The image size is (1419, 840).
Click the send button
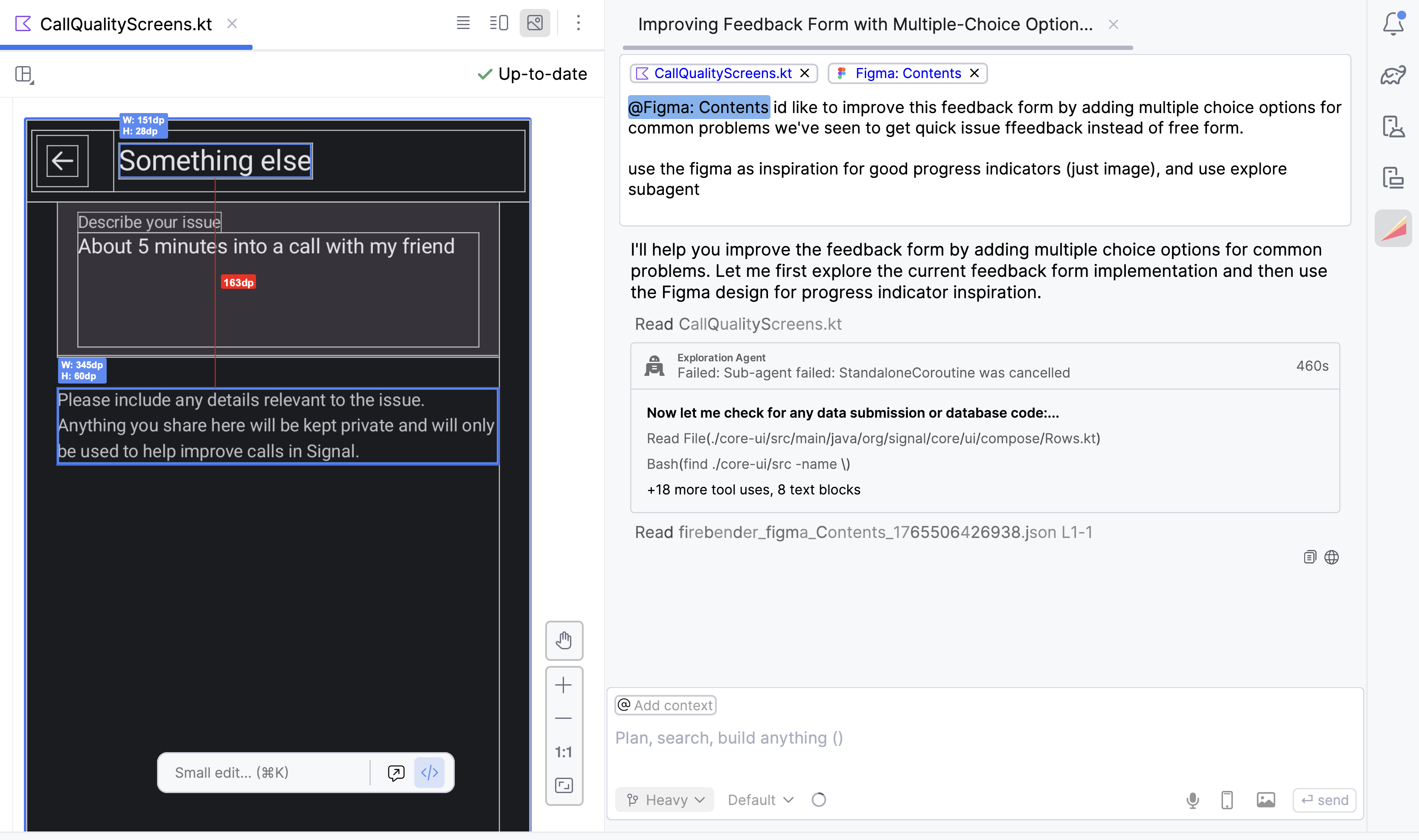[x=1324, y=800]
